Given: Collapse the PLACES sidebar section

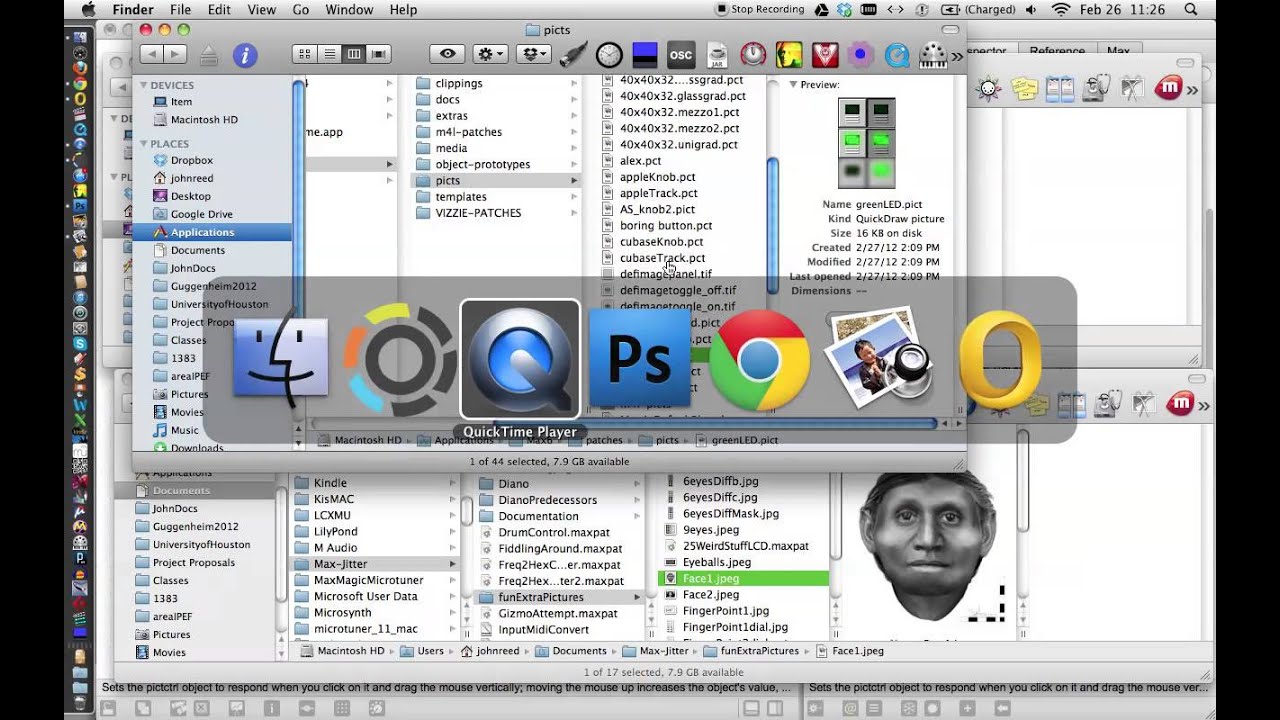Looking at the screenshot, I should click(144, 144).
